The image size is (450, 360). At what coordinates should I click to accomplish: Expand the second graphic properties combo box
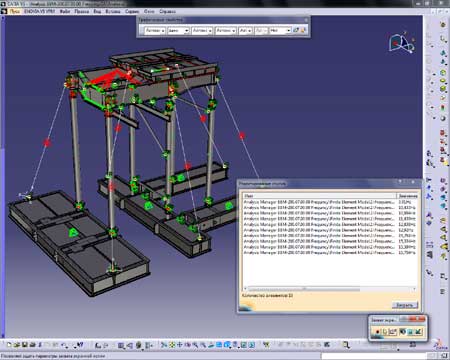pos(178,30)
